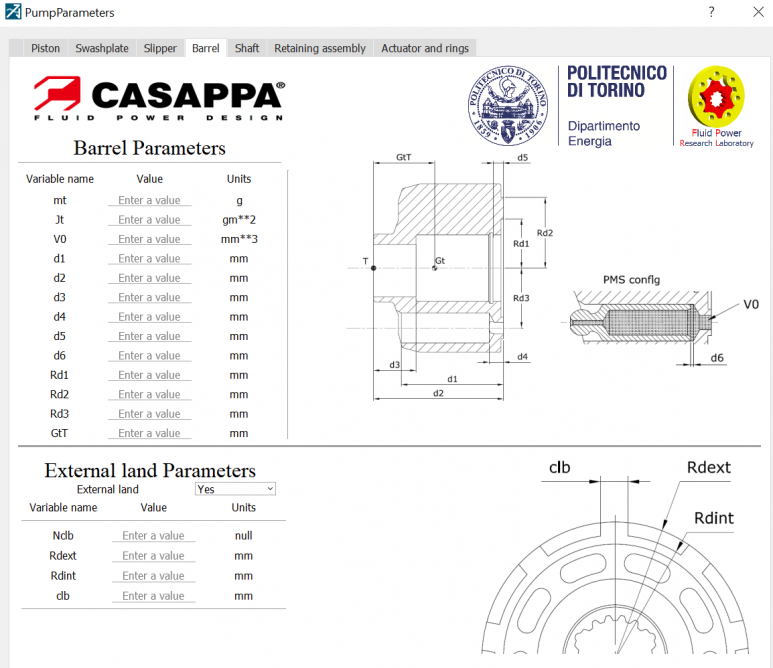
Task: Click the 'Rdext' label in the diagram
Action: pyautogui.click(x=708, y=467)
